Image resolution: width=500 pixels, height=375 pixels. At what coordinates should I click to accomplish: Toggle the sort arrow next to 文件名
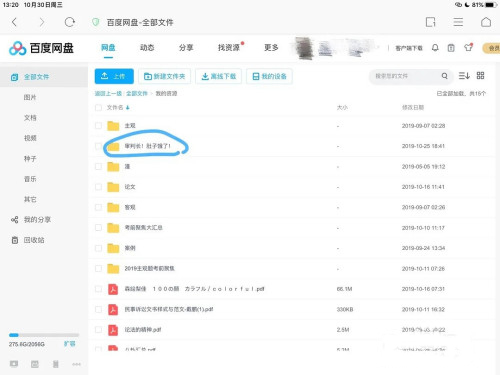[x=128, y=107]
